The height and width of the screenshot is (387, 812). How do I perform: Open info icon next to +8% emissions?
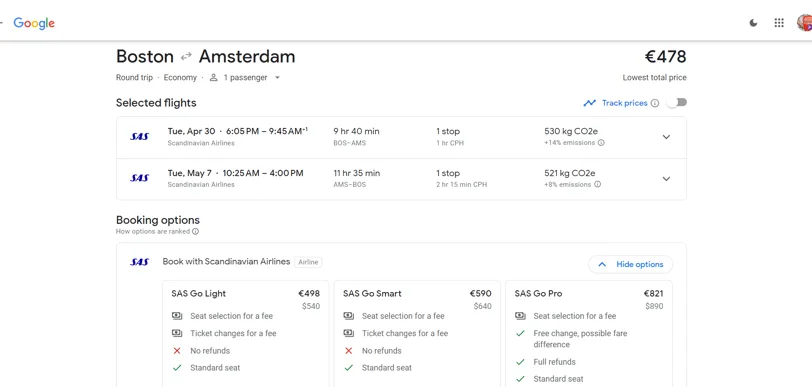598,184
